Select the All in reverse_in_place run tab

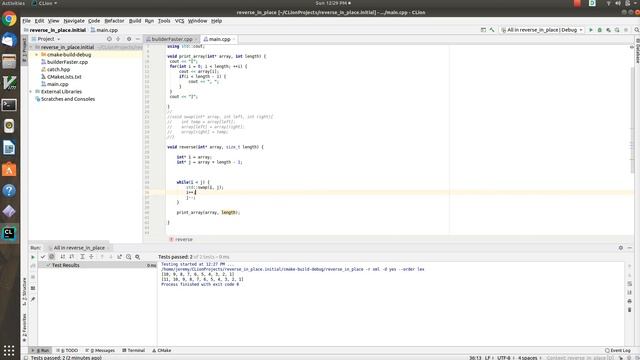point(79,248)
